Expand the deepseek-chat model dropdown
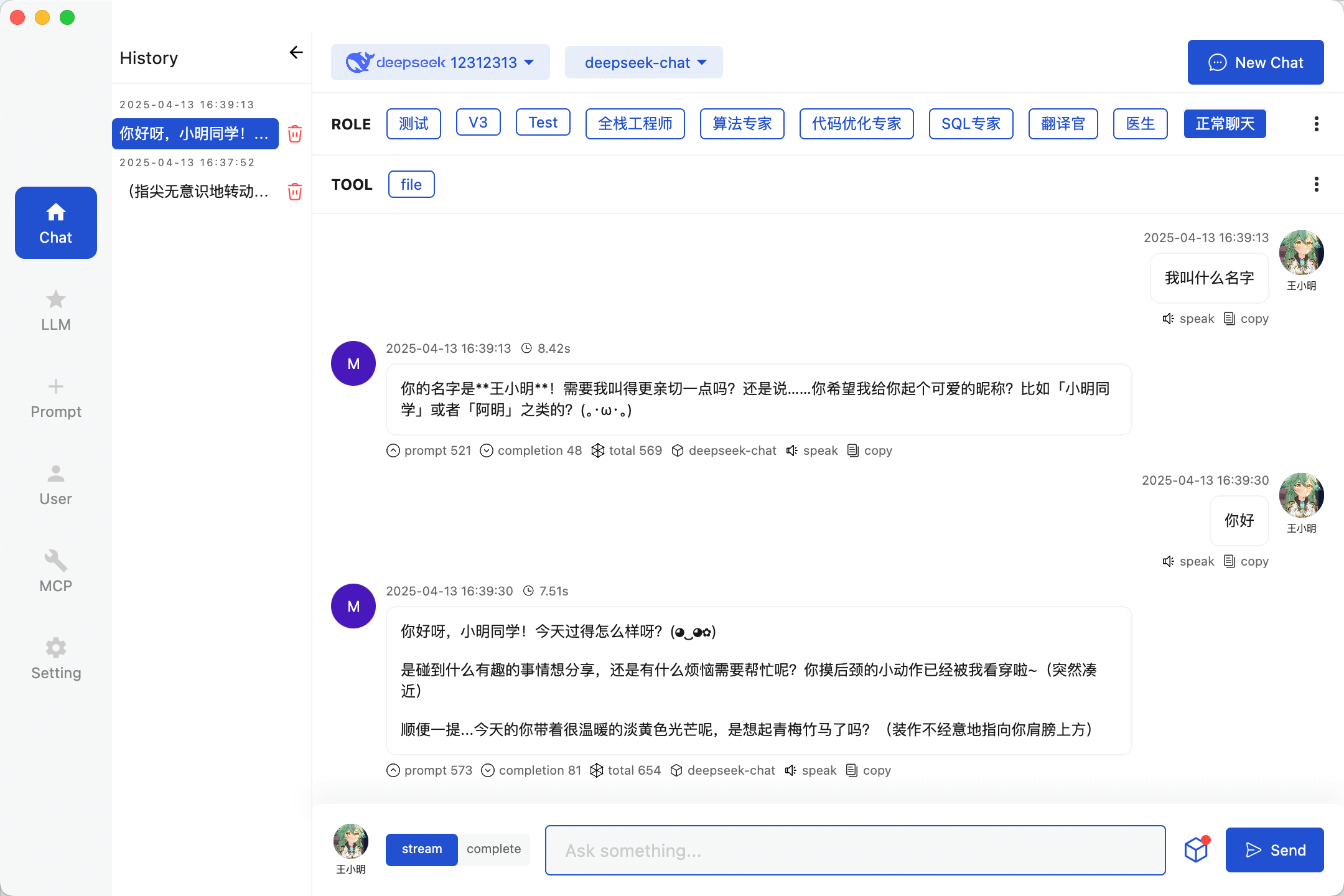Viewport: 1344px width, 896px height. tap(644, 62)
